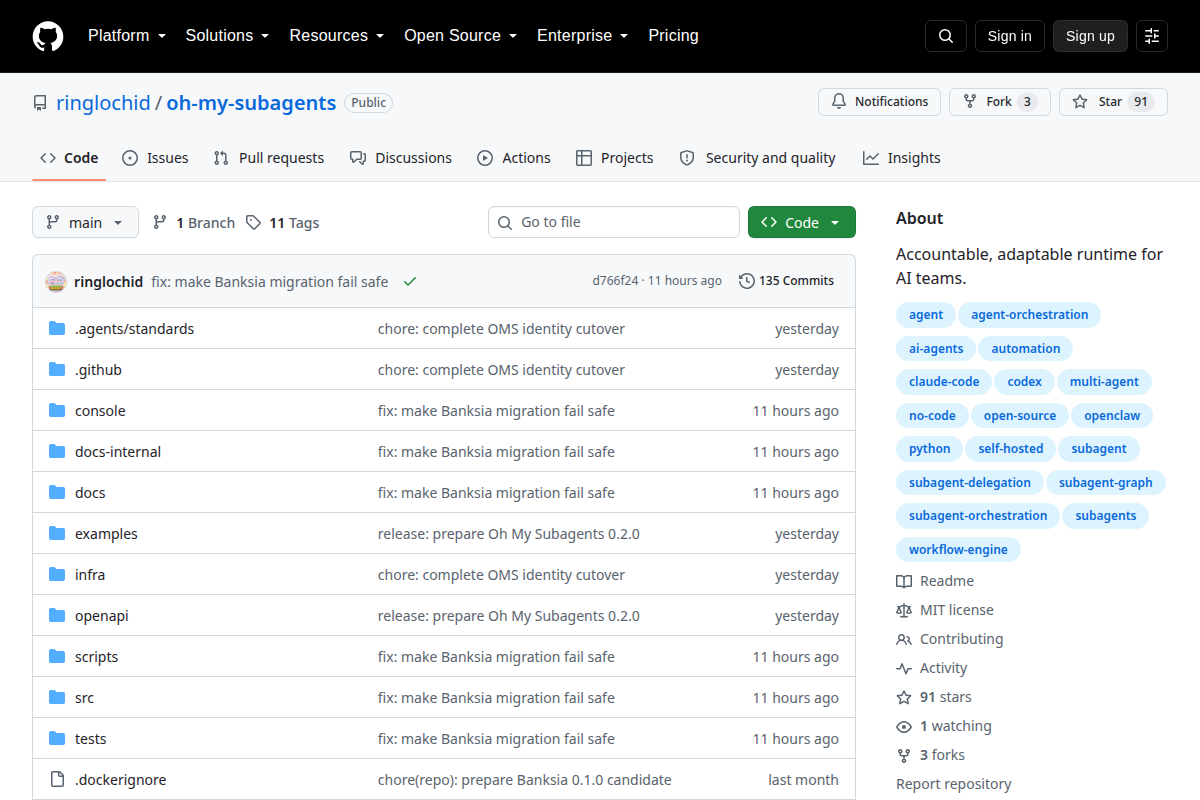Click the book icon next to Readme
The image size is (1200, 800).
(904, 581)
